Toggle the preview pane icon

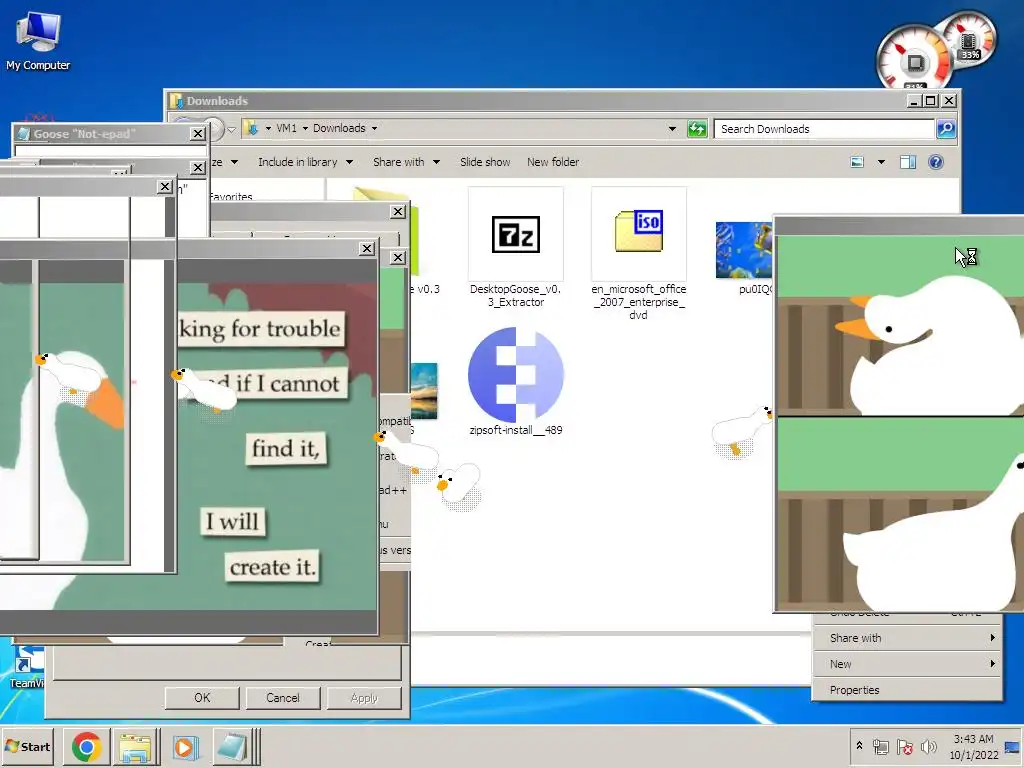click(x=908, y=162)
